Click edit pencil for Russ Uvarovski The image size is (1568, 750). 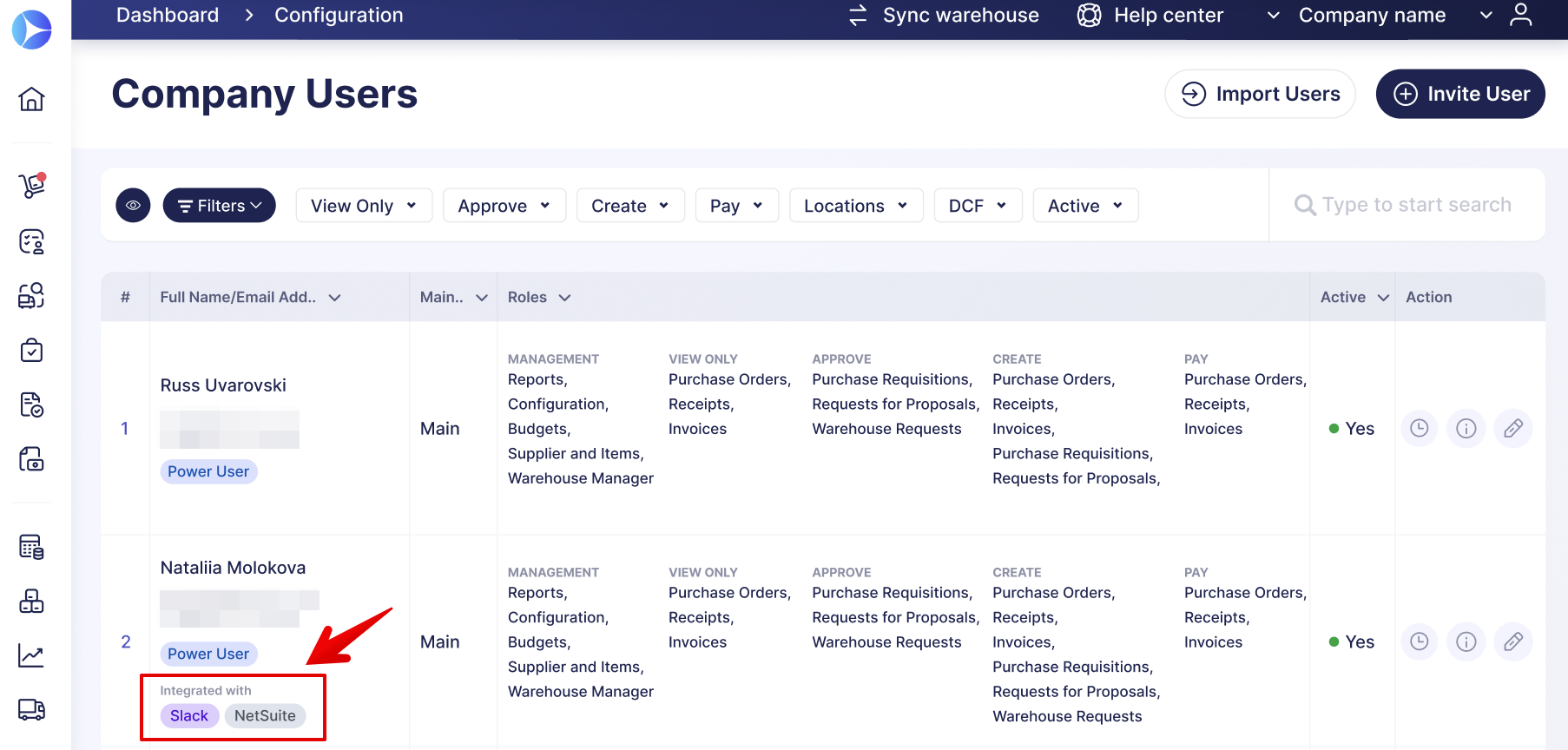coord(1512,428)
